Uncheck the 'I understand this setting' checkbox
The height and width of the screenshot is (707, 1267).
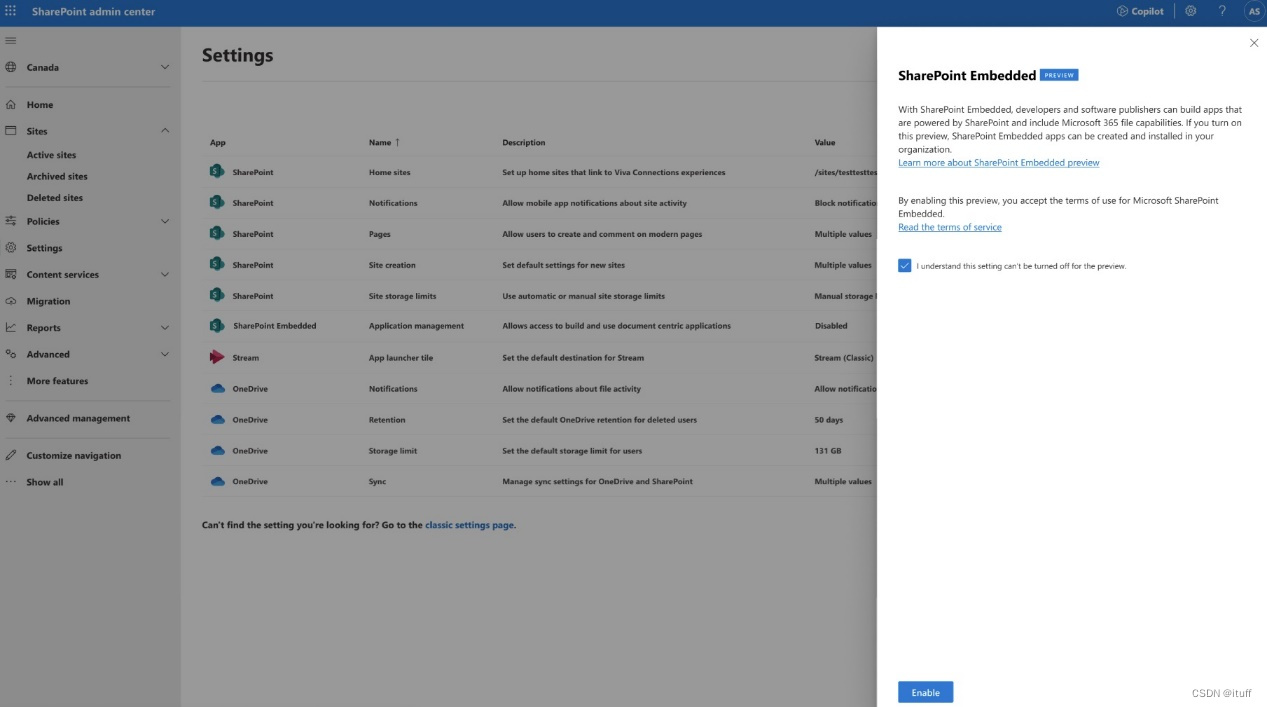coord(905,266)
